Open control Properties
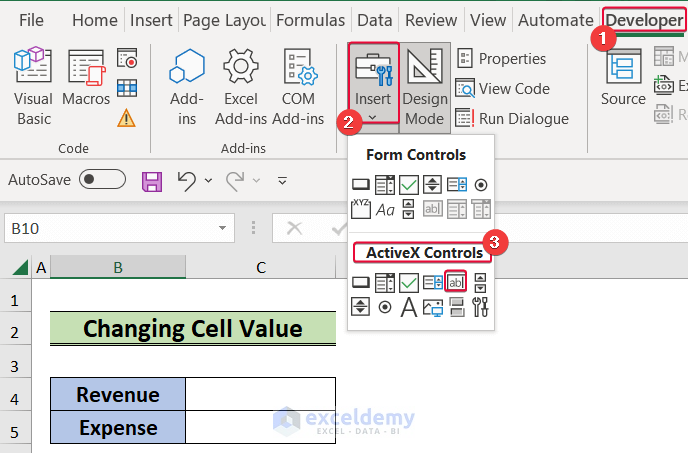This screenshot has height=453, width=688. tap(502, 58)
